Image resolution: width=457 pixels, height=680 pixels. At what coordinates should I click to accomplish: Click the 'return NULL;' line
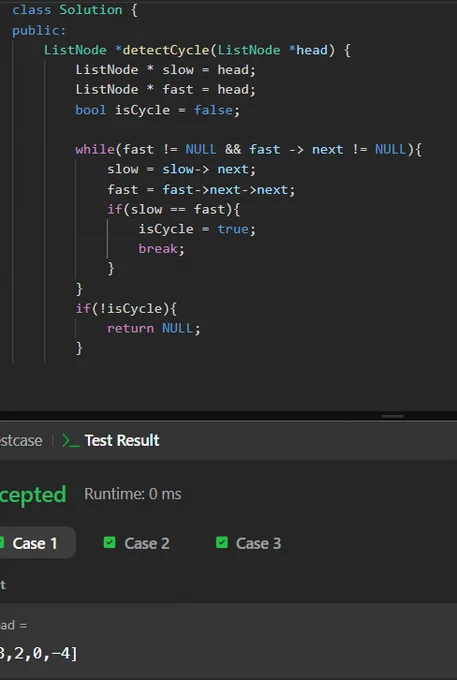pyautogui.click(x=154, y=328)
